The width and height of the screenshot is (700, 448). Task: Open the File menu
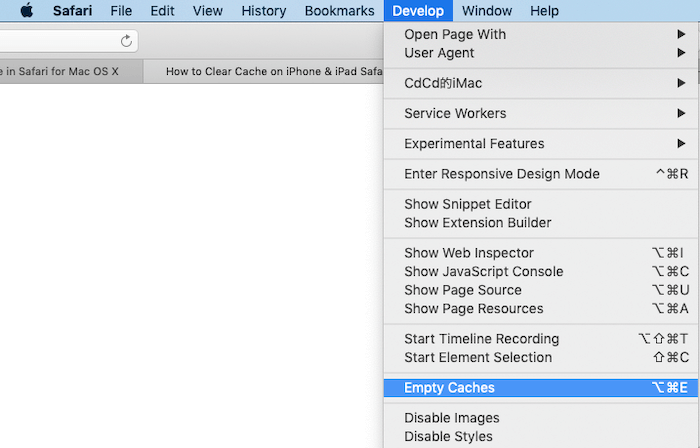(121, 11)
